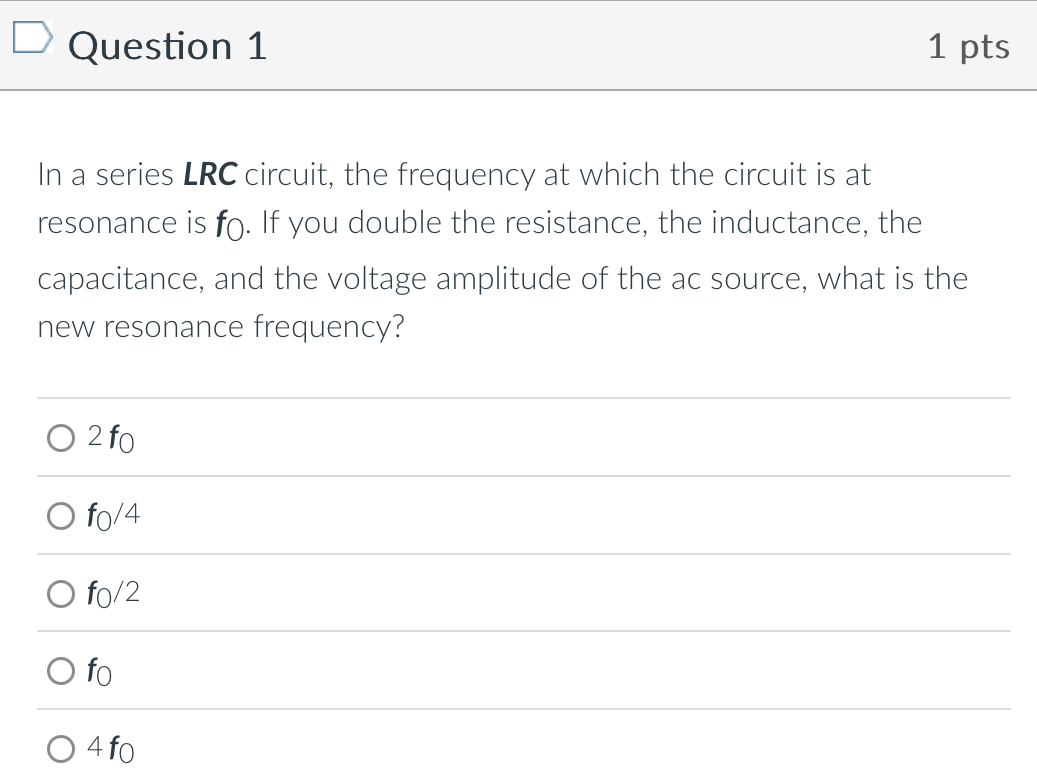
Task: Select the radio button for "f0"
Action: [60, 671]
